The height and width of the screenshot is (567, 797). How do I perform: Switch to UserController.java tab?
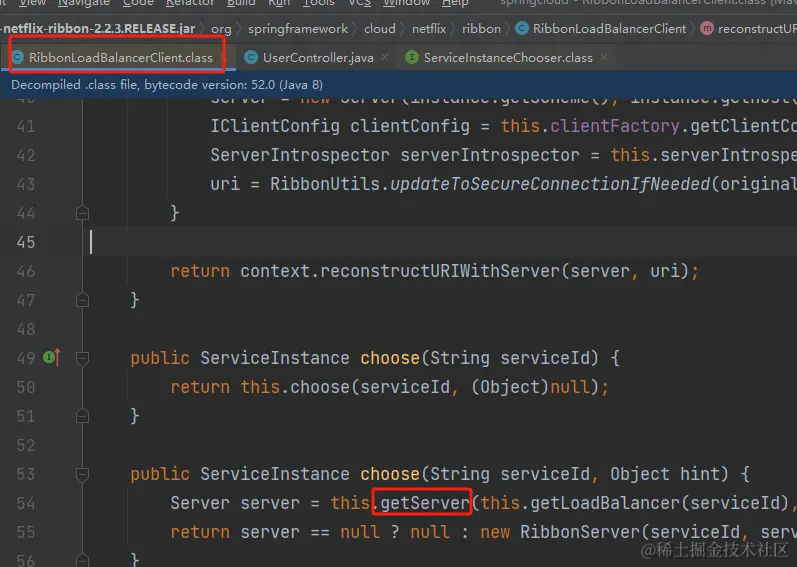point(318,58)
